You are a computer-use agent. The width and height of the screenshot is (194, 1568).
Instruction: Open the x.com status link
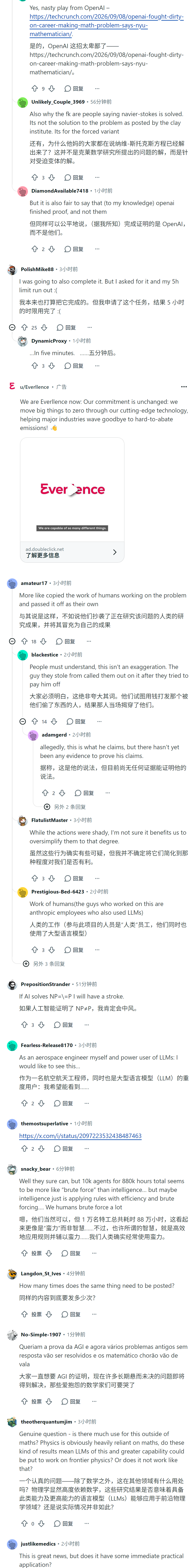point(80,1136)
